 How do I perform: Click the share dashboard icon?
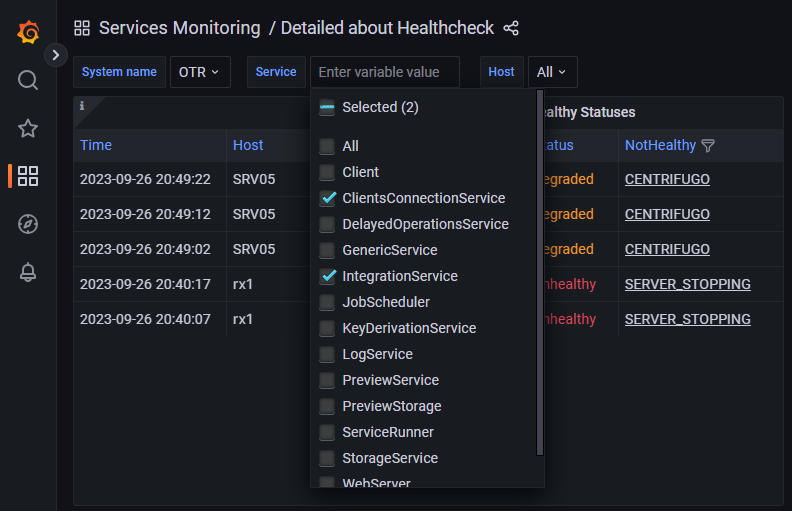511,28
